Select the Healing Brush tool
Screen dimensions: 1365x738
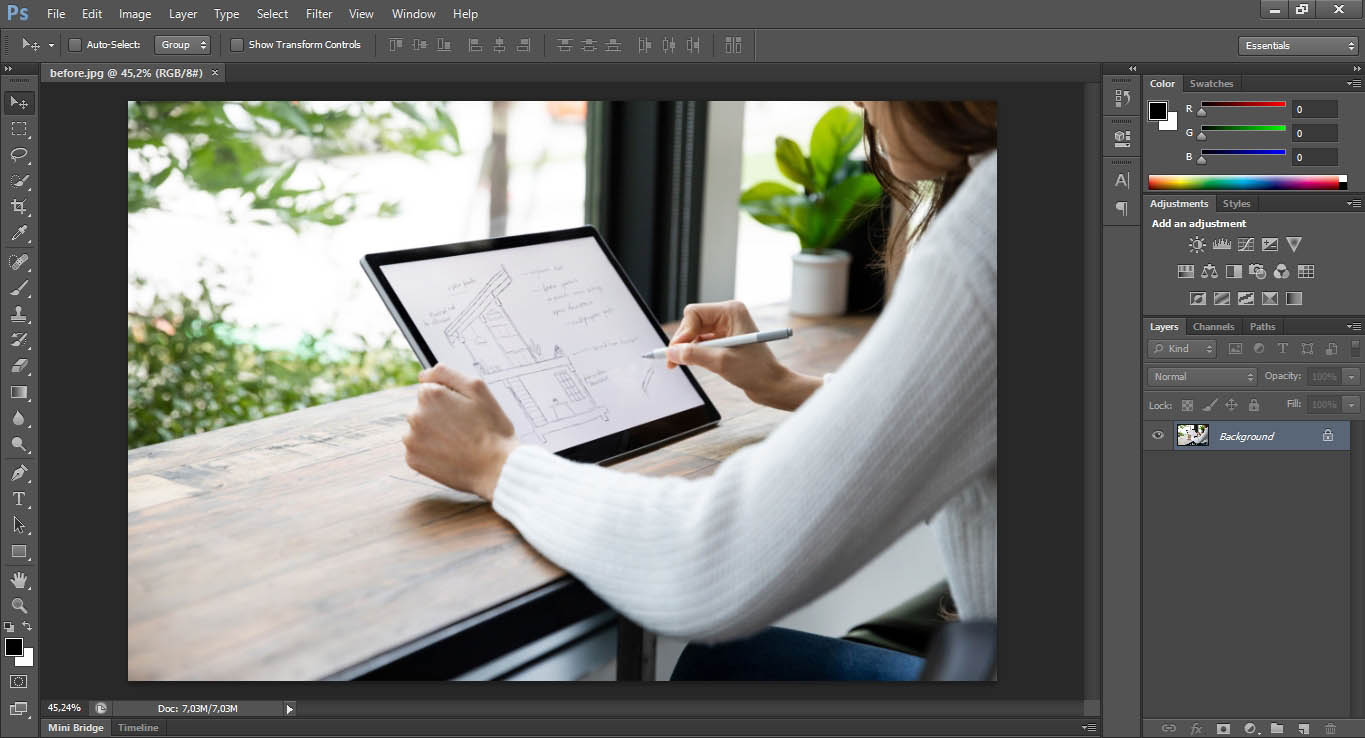[18, 262]
